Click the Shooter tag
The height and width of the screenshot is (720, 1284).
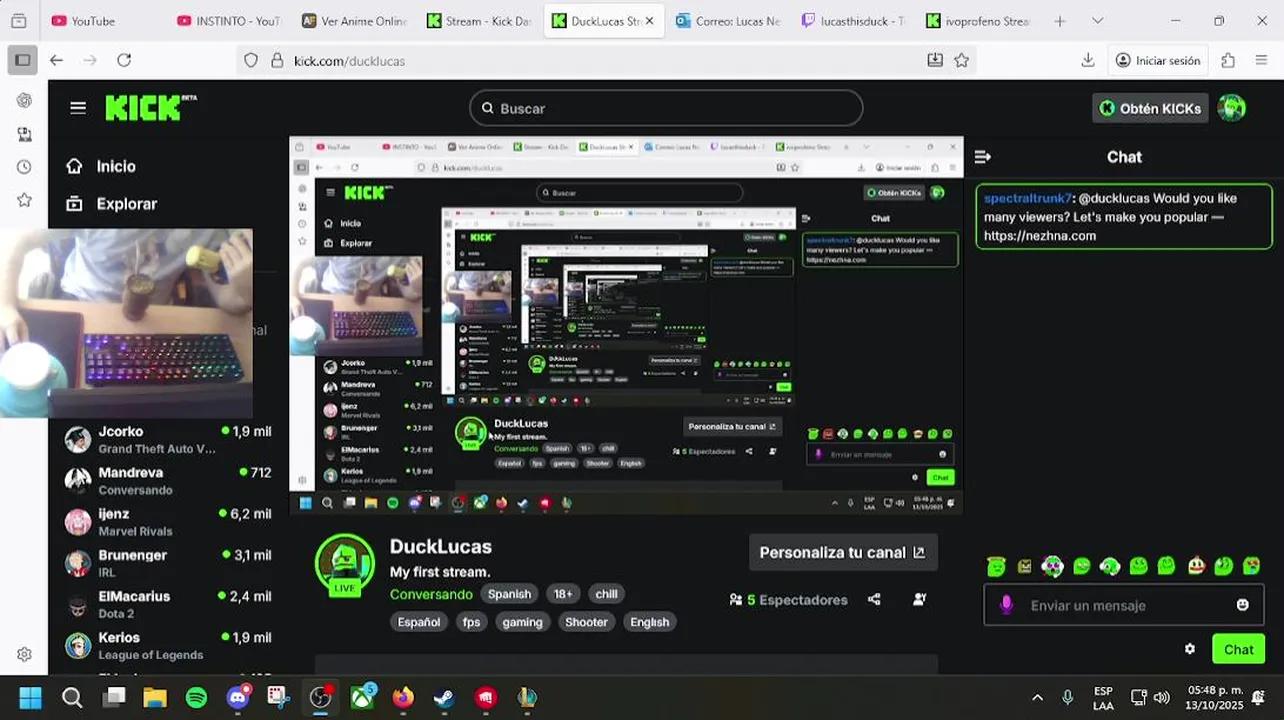586,622
